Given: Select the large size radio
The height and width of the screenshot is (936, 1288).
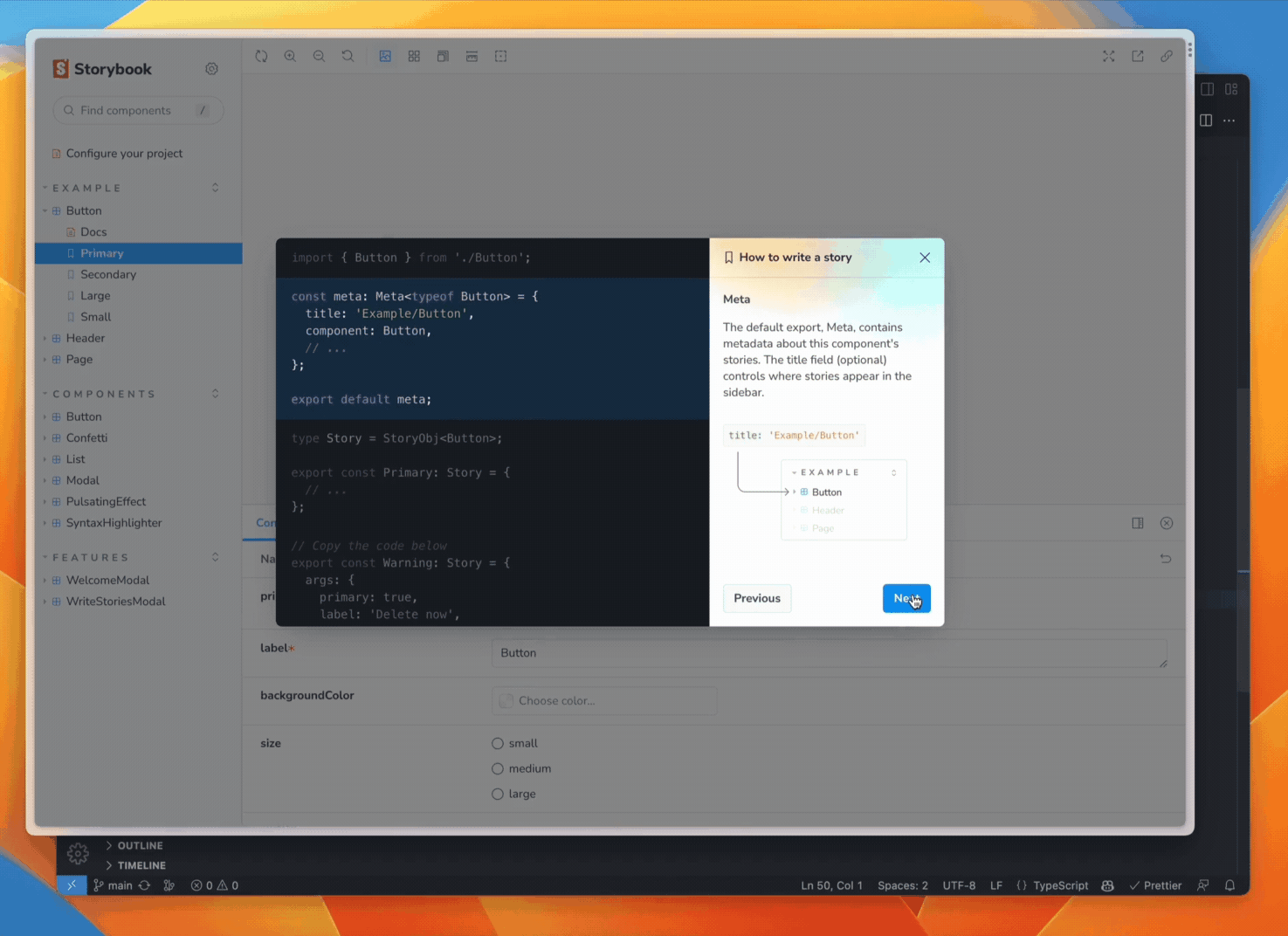Looking at the screenshot, I should coord(497,794).
